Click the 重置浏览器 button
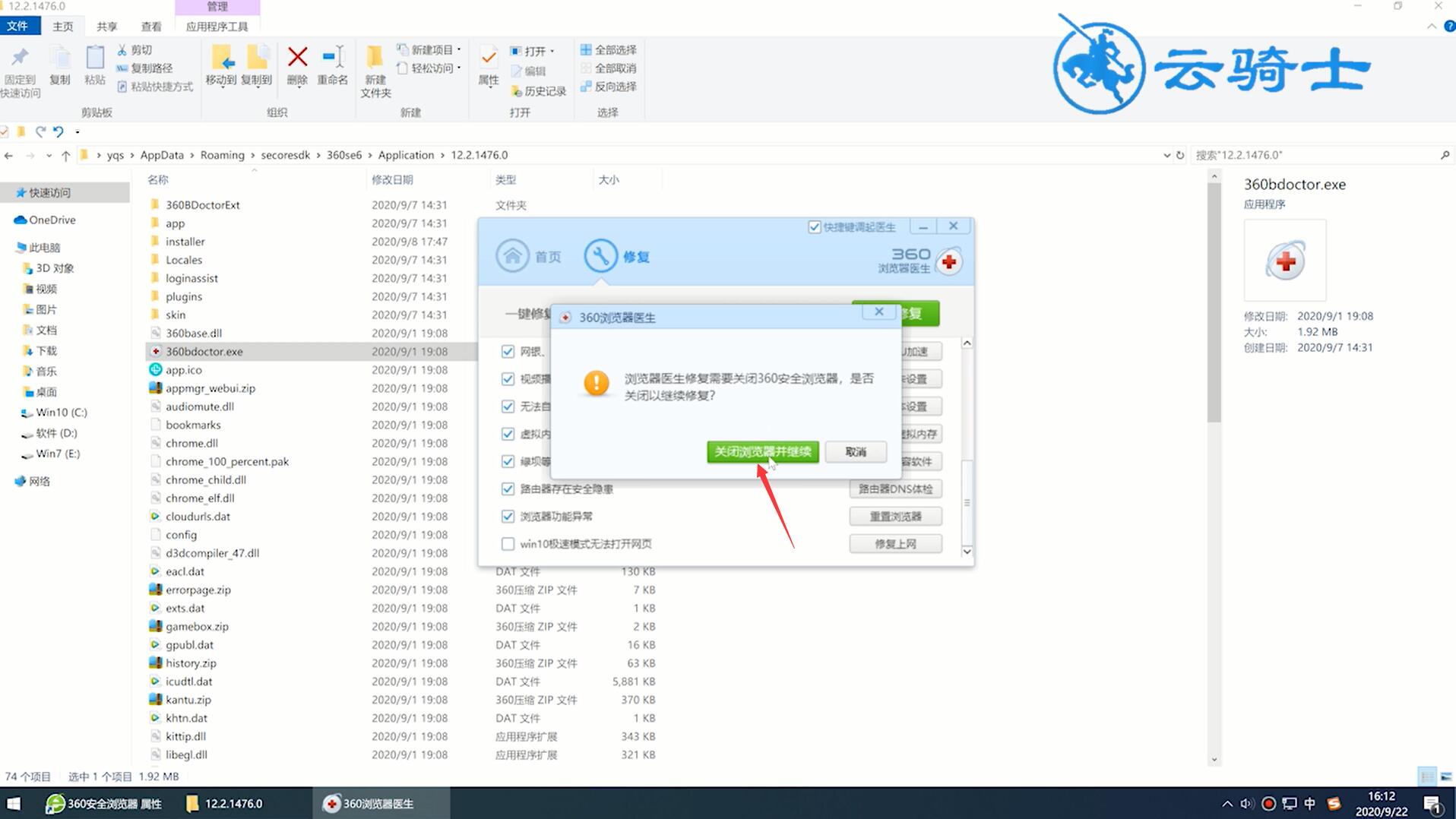Screen dimensions: 1456x819 (895, 517)
